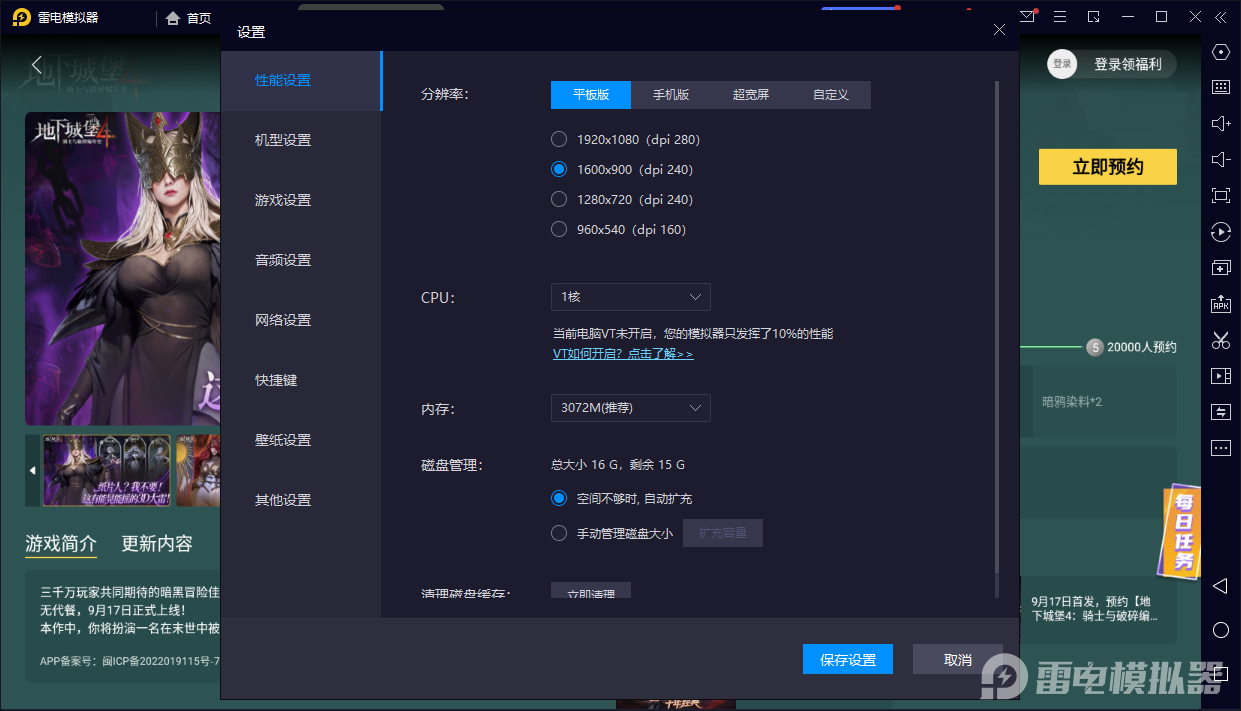Open the 内存 3072M(推荐) dropdown
Viewport: 1241px width, 711px height.
(631, 408)
